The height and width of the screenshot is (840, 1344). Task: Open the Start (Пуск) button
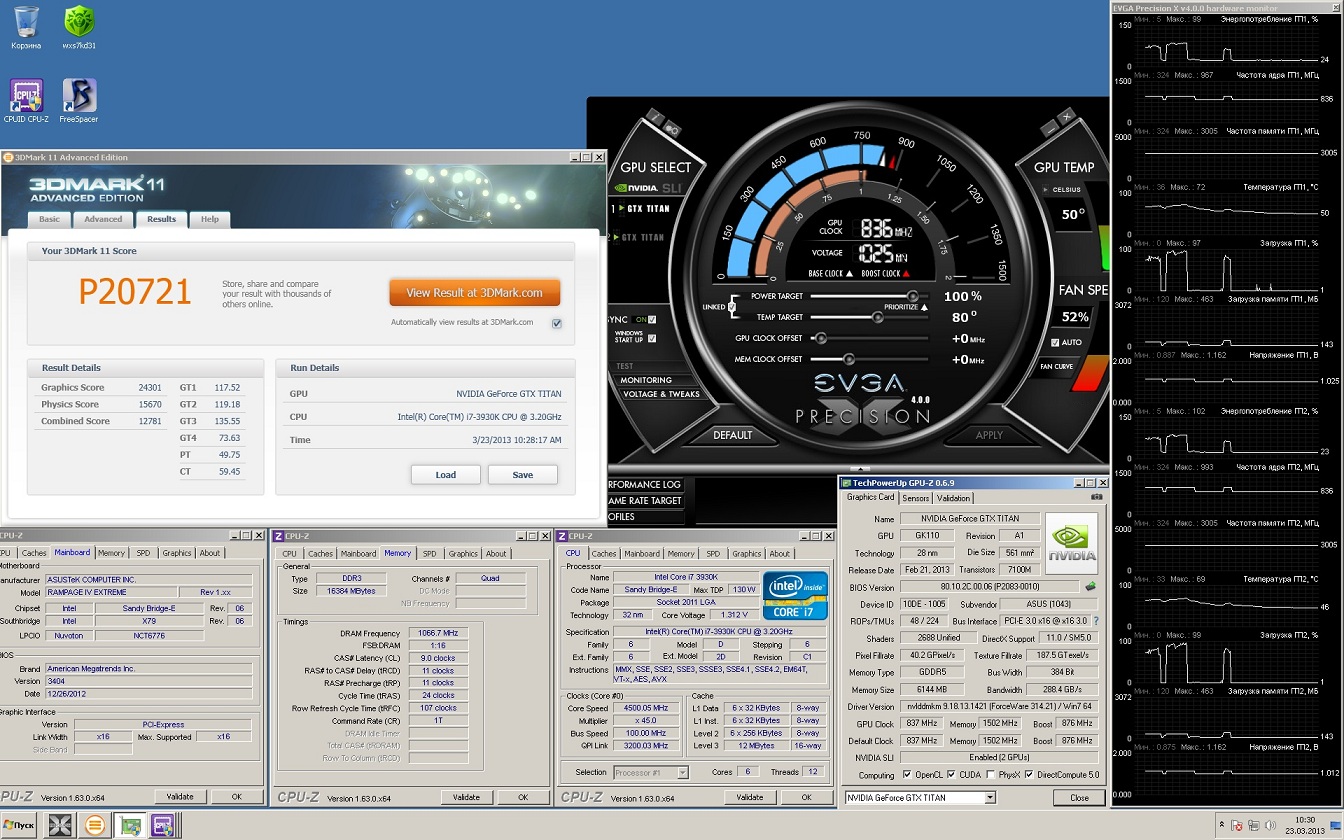[x=20, y=826]
